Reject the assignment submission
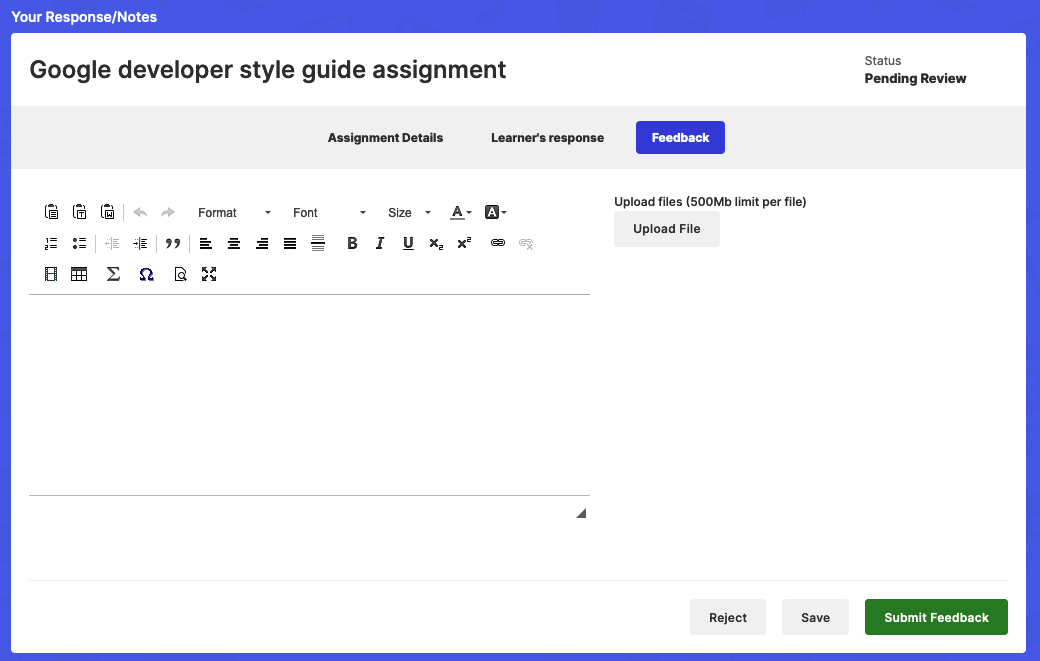This screenshot has width=1040, height=661. pyautogui.click(x=728, y=617)
